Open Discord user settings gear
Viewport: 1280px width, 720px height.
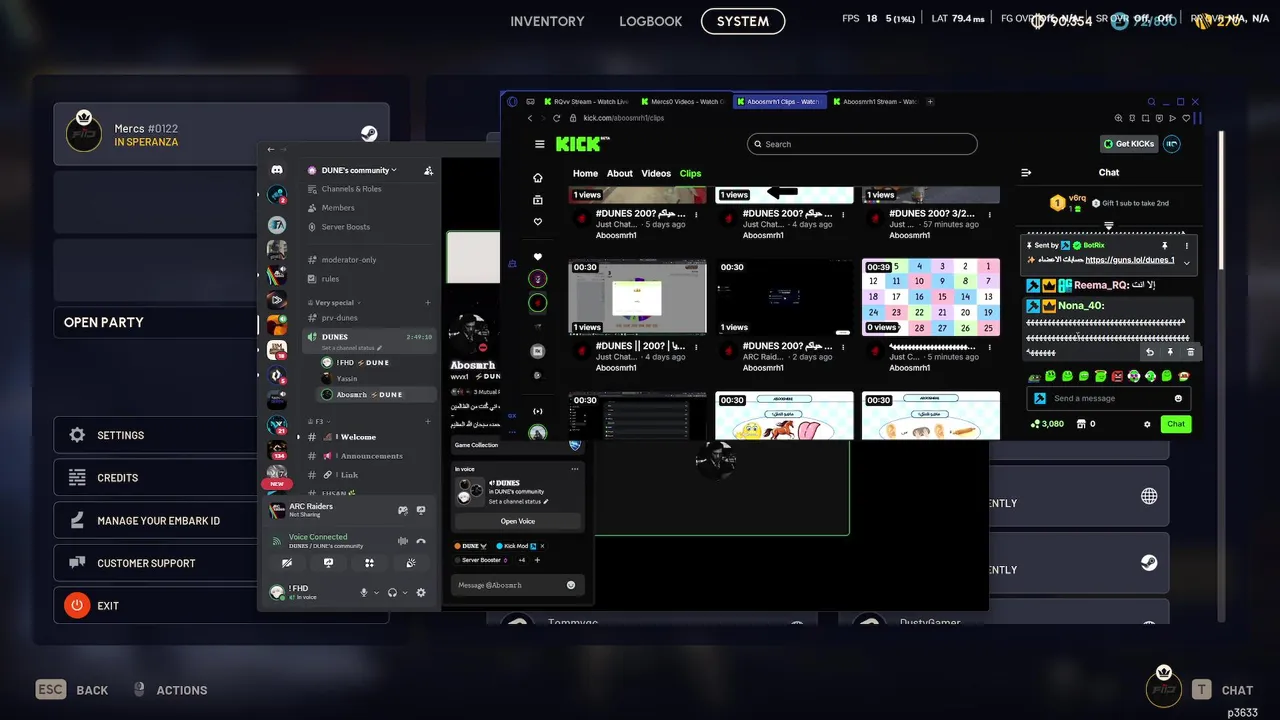pos(421,593)
